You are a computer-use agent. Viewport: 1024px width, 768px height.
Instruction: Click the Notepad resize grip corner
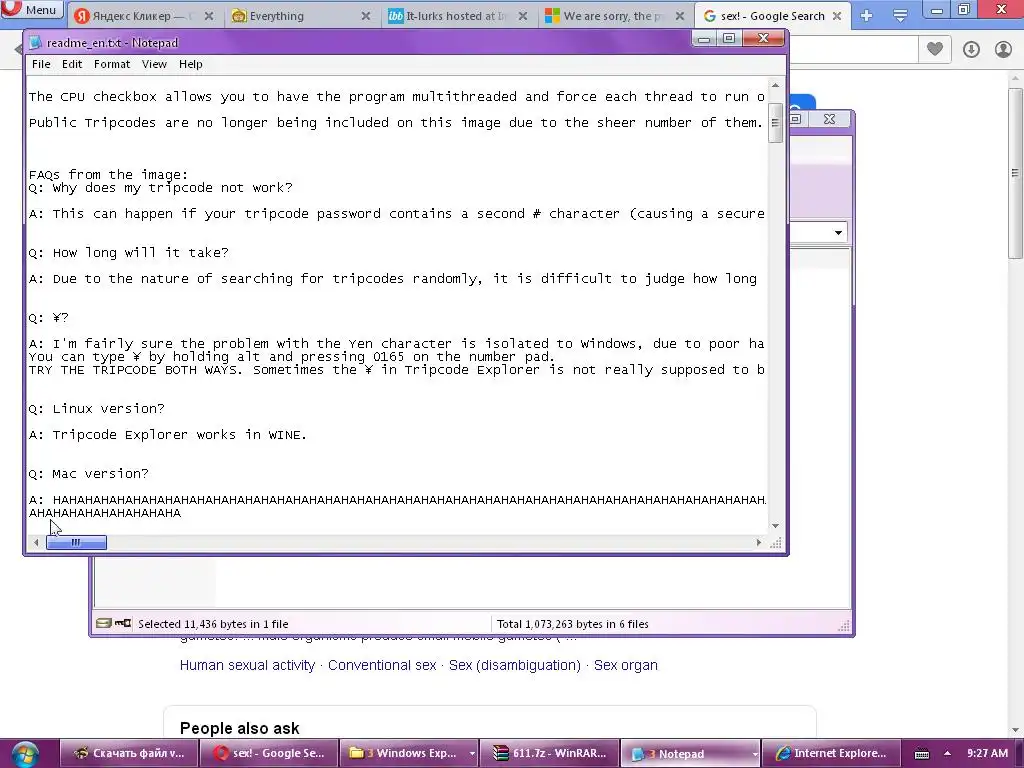point(776,543)
